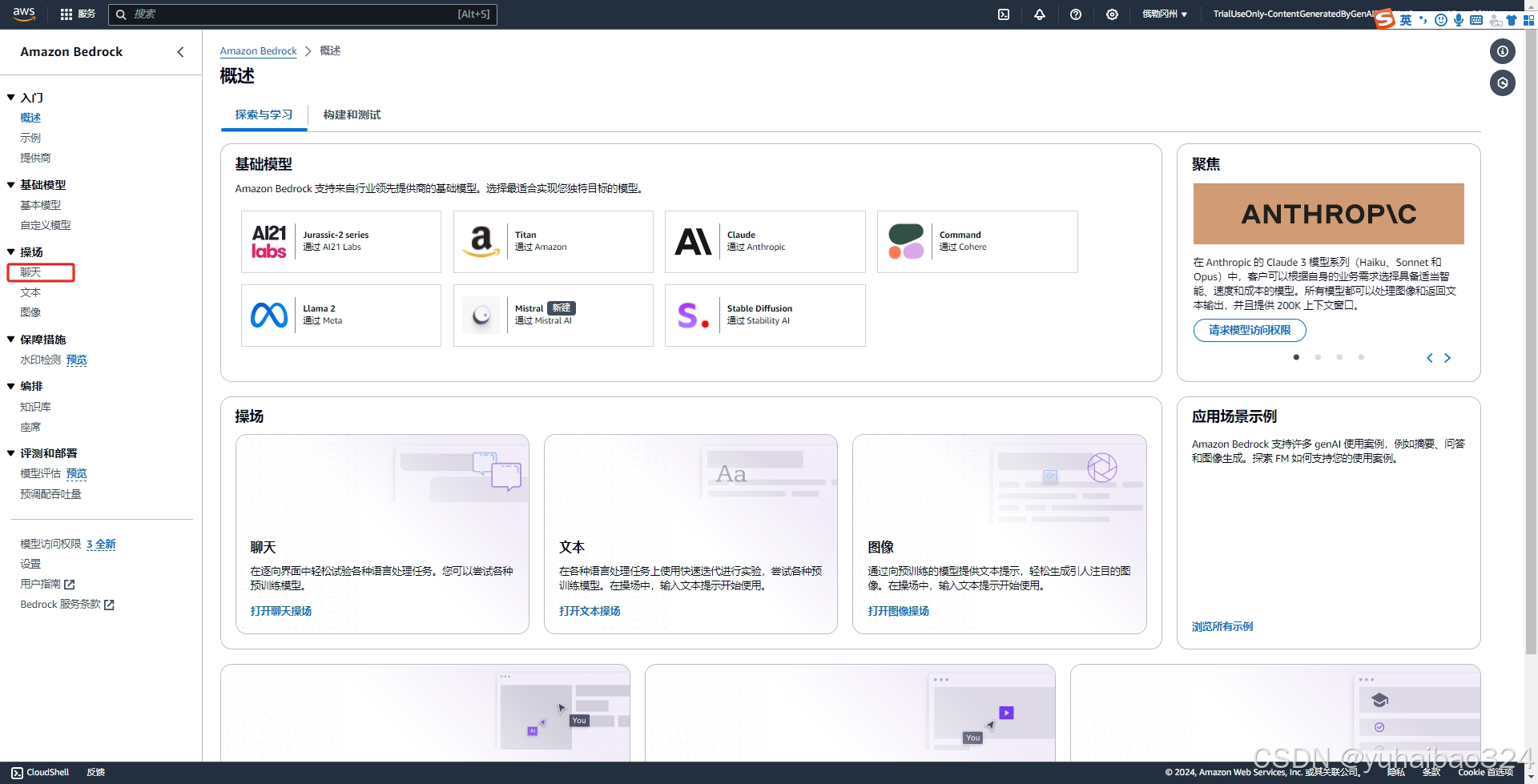Viewport: 1538px width, 784px height.
Task: Click the AWS logo home icon
Action: [x=24, y=14]
